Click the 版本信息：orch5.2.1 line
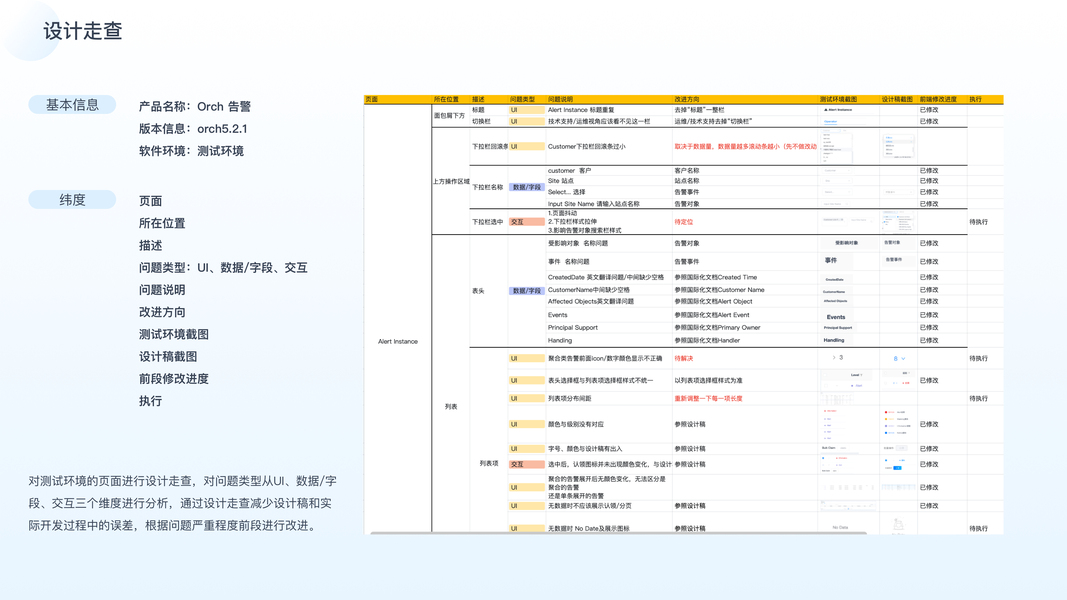Viewport: 1067px width, 600px height. (193, 129)
